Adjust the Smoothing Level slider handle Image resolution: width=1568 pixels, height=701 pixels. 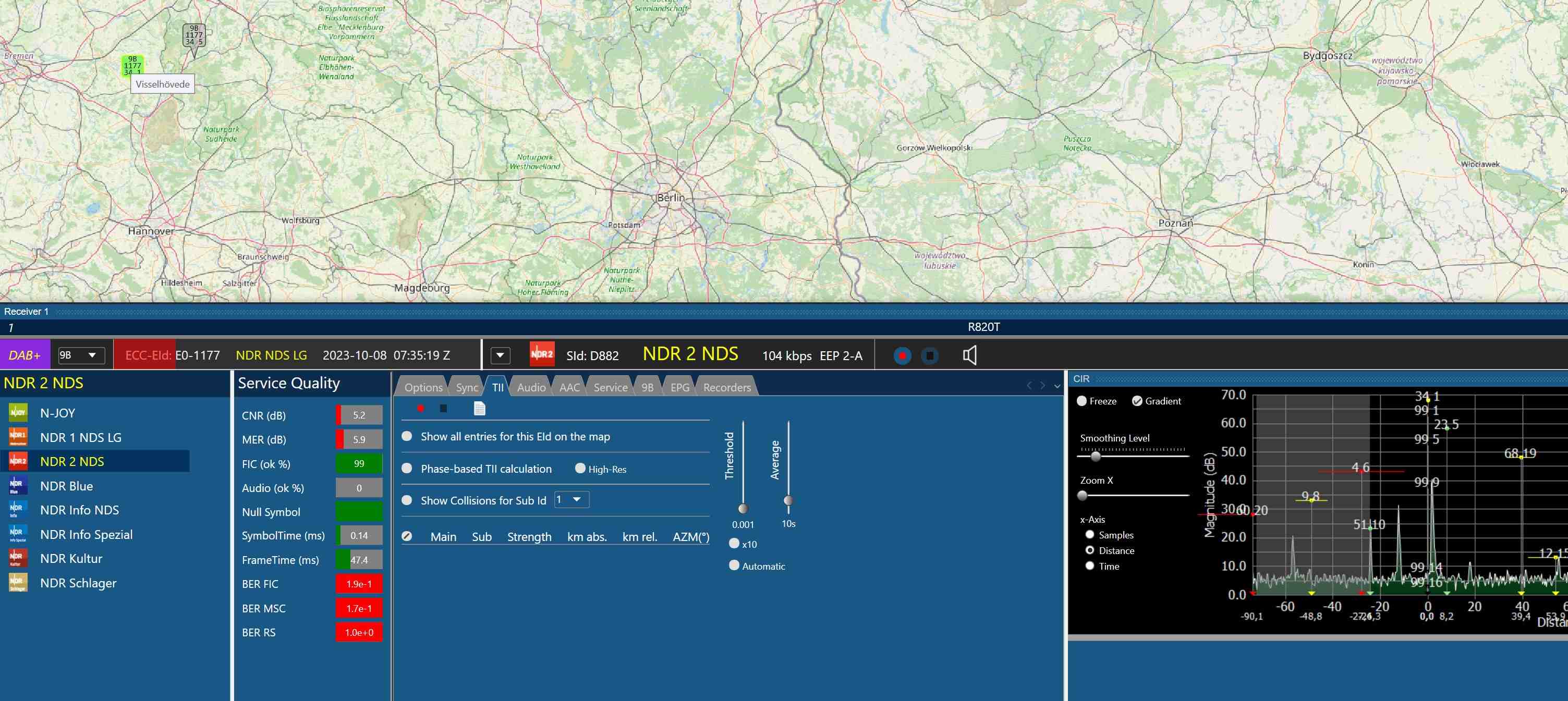1096,456
